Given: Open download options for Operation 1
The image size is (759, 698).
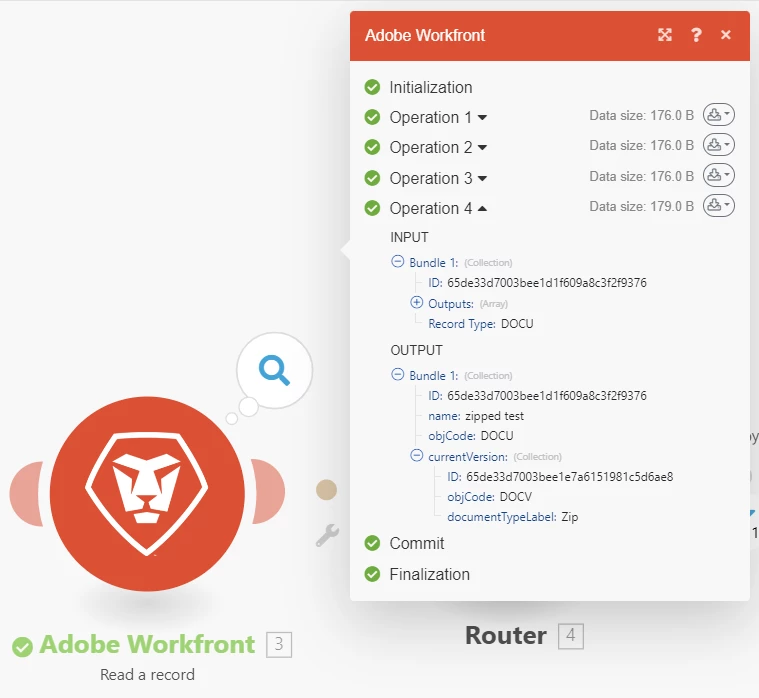Looking at the screenshot, I should tap(719, 115).
